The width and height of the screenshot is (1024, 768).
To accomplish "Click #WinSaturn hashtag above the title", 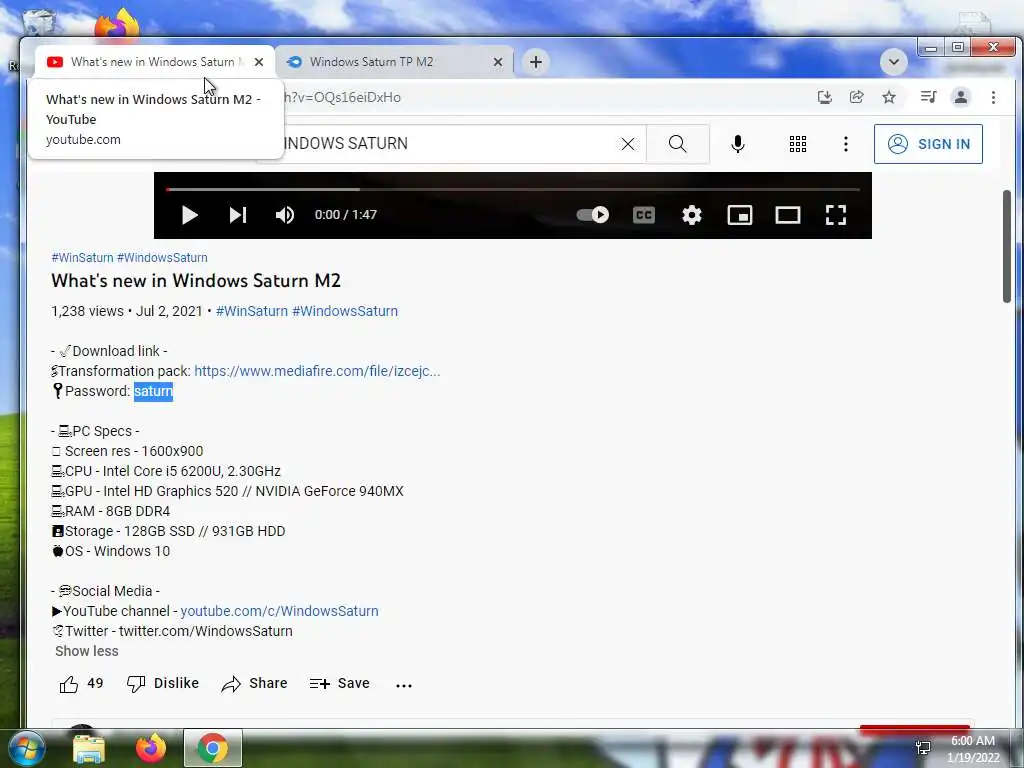I will pos(82,258).
